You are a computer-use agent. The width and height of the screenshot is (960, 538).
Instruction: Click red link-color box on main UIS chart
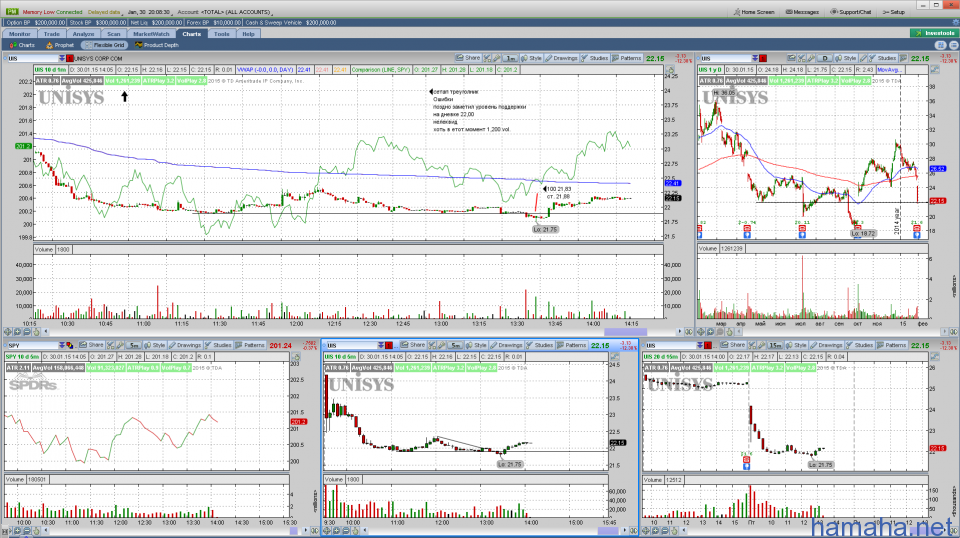70,58
